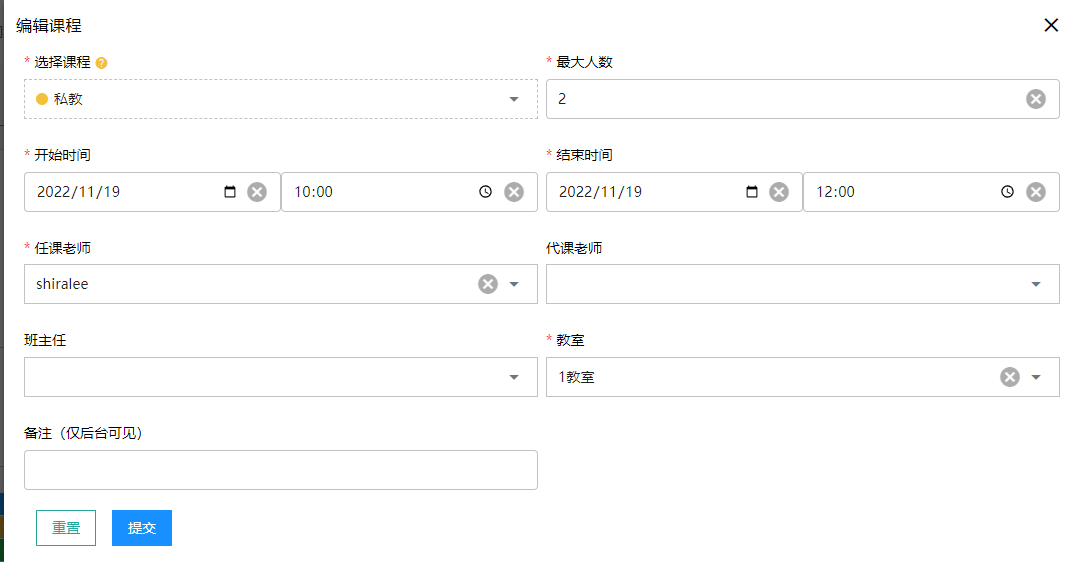Open calendar picker for 结束时间 date
Image resolution: width=1085 pixels, height=562 pixels.
(x=753, y=192)
